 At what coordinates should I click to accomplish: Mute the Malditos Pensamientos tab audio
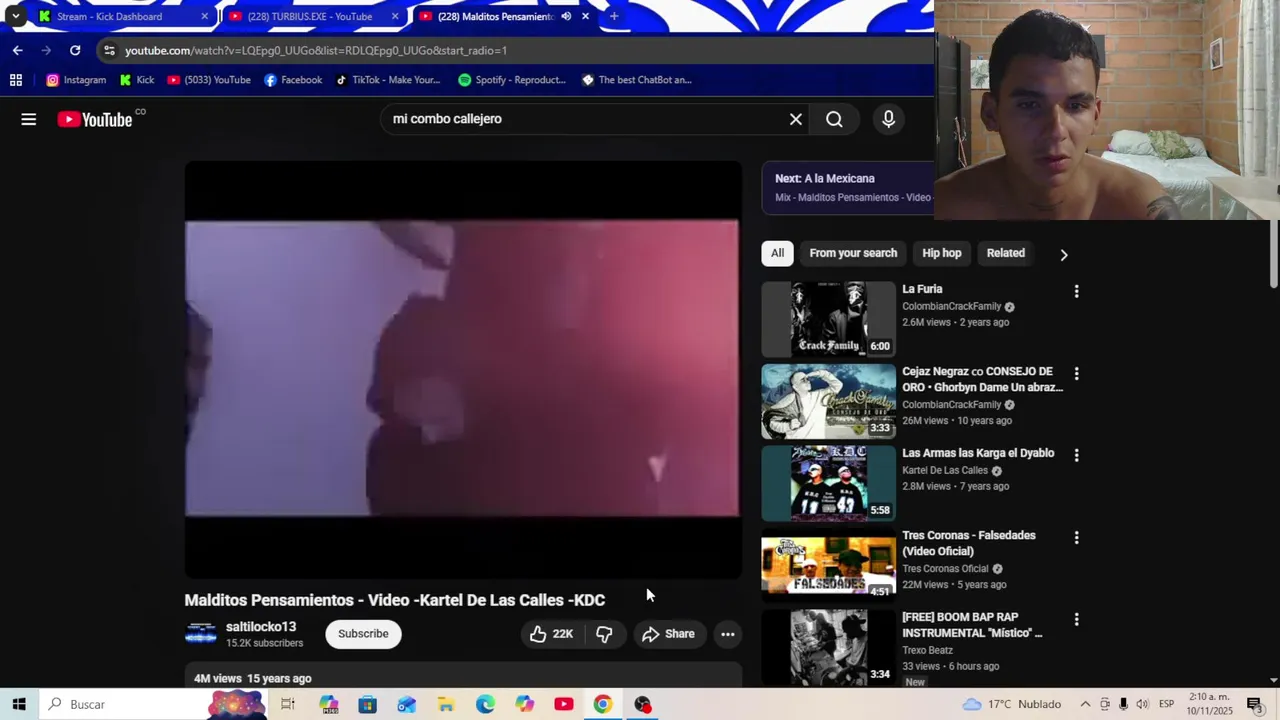(566, 16)
